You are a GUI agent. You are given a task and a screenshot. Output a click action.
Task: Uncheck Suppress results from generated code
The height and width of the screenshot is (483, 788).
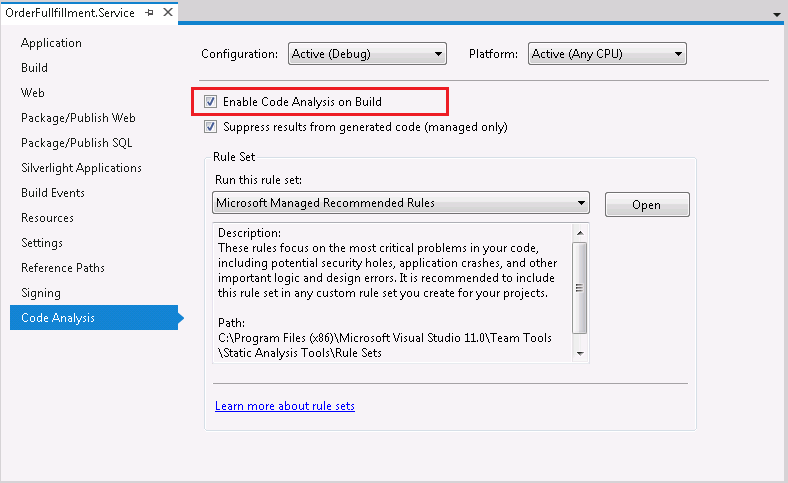click(x=211, y=127)
